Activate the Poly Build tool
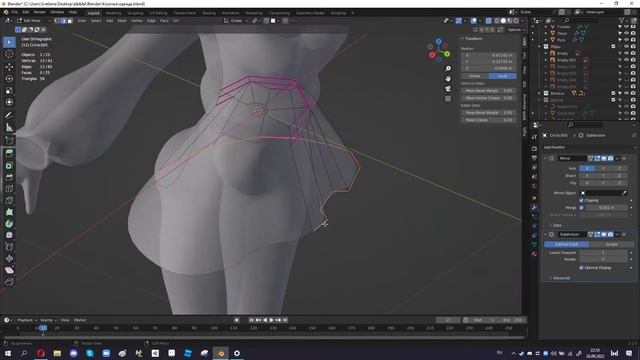The image size is (640, 360). point(9,212)
